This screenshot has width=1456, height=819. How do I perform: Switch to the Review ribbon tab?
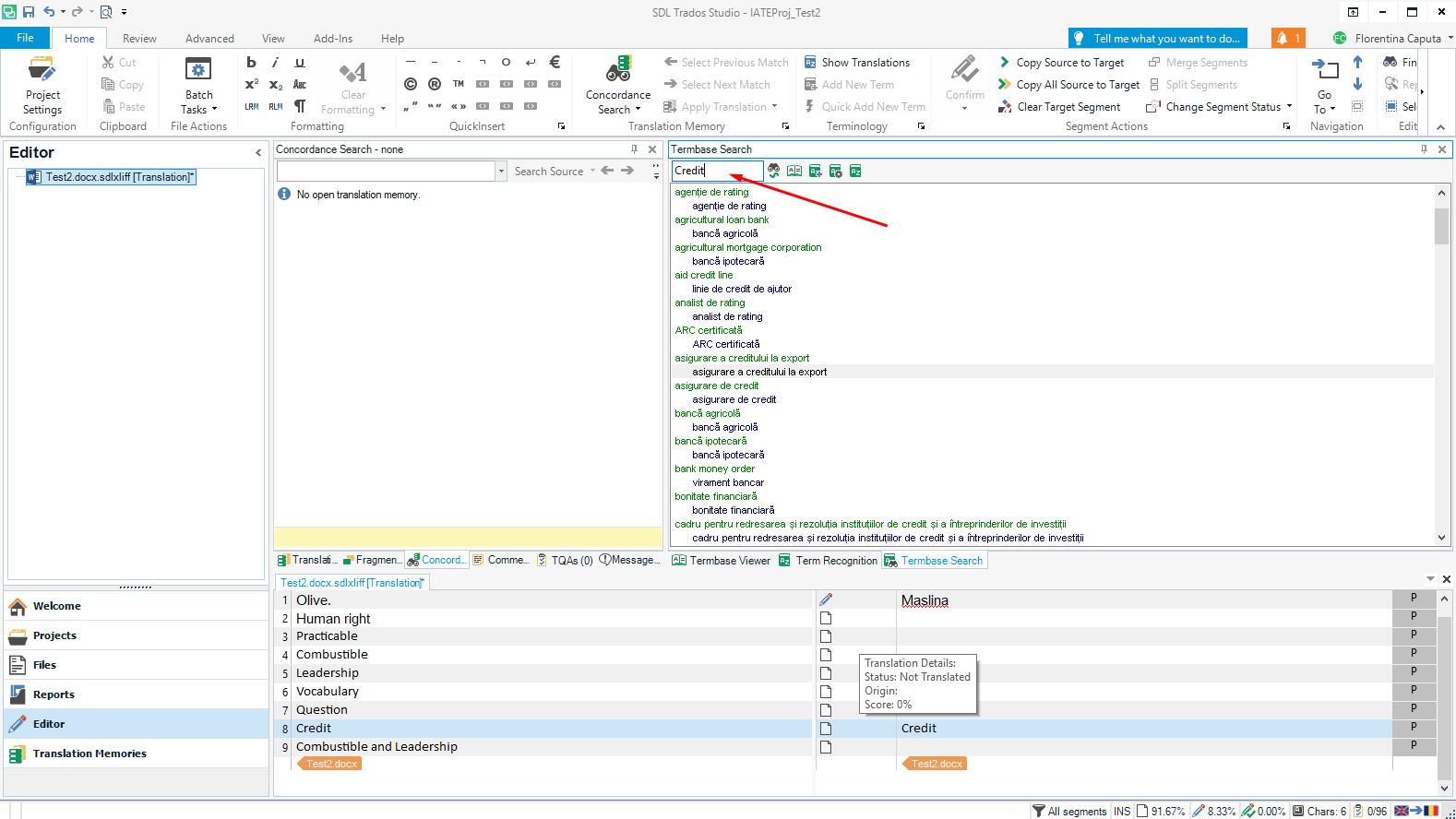pos(139,38)
